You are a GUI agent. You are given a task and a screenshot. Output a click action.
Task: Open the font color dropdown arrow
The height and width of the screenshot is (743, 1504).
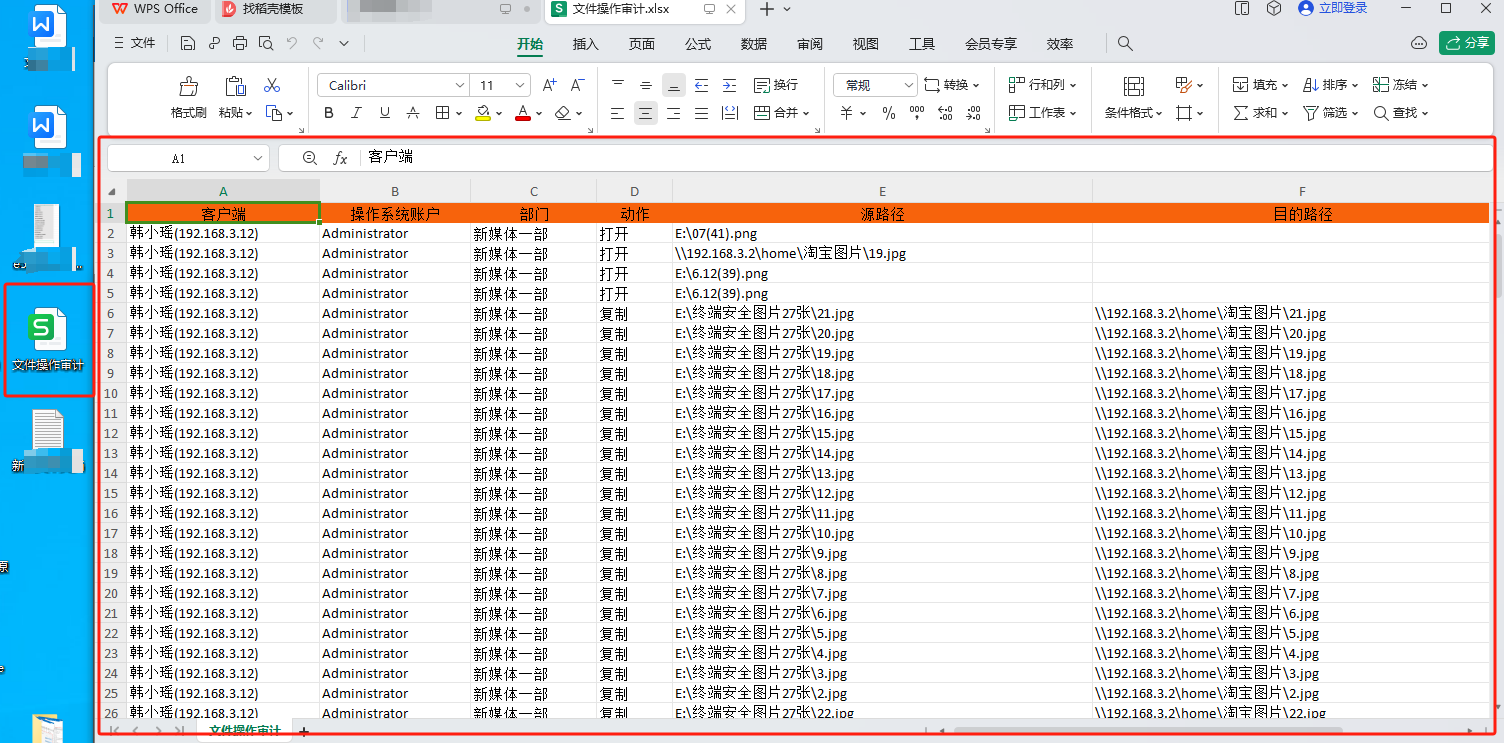click(538, 114)
